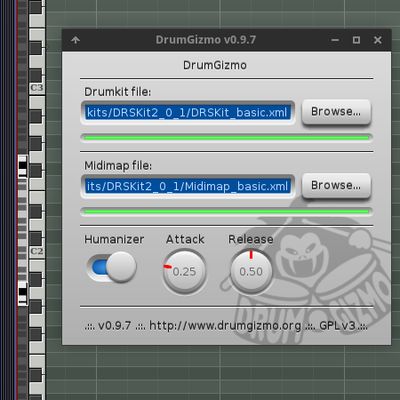
Task: Click the Release knob showing 0.50
Action: (251, 271)
